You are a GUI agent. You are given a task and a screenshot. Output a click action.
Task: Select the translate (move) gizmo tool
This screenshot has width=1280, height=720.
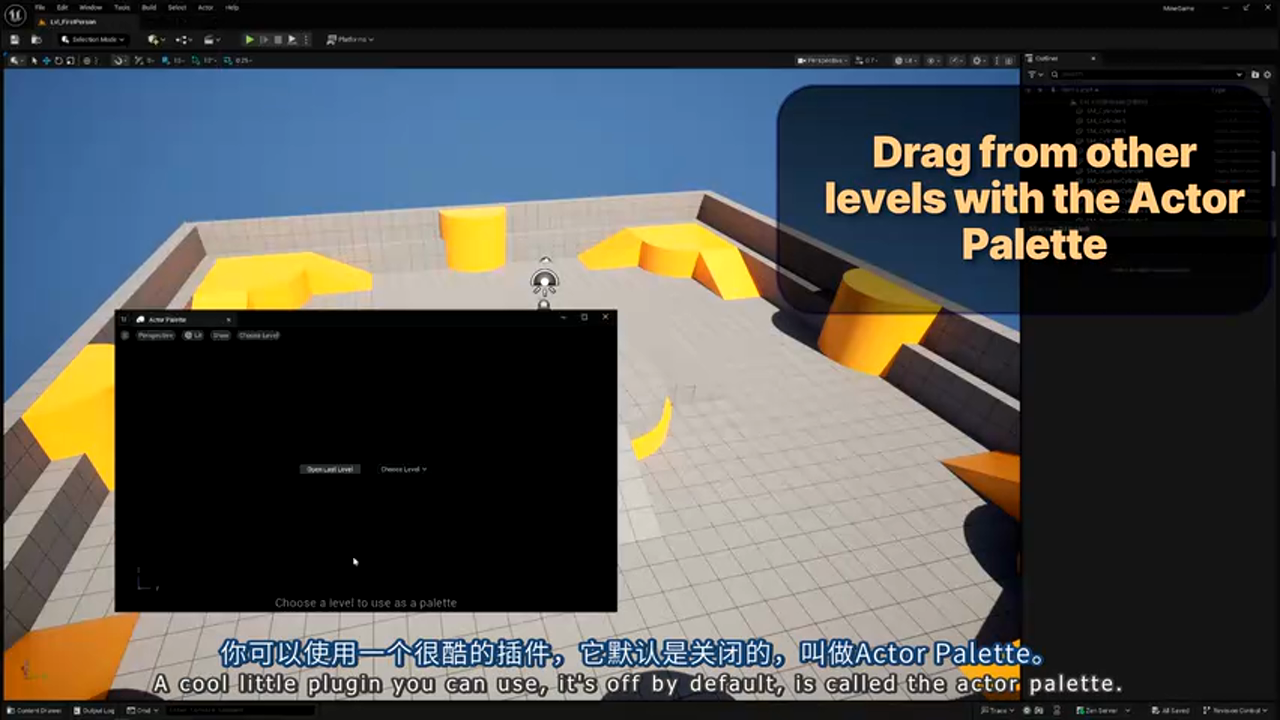tap(46, 61)
